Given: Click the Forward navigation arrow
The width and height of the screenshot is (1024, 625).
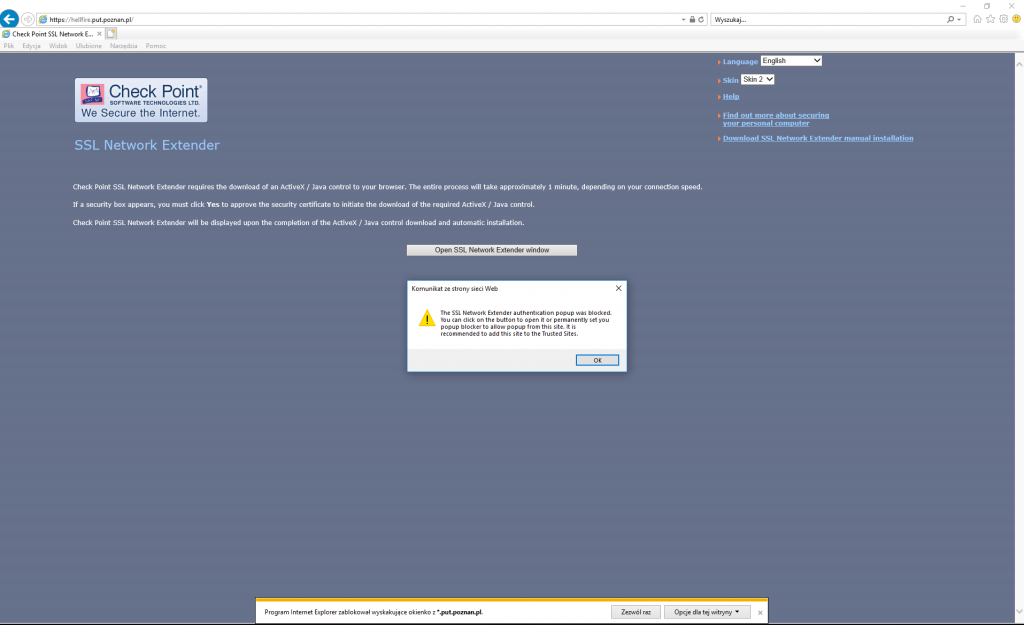Looking at the screenshot, I should pyautogui.click(x=26, y=18).
